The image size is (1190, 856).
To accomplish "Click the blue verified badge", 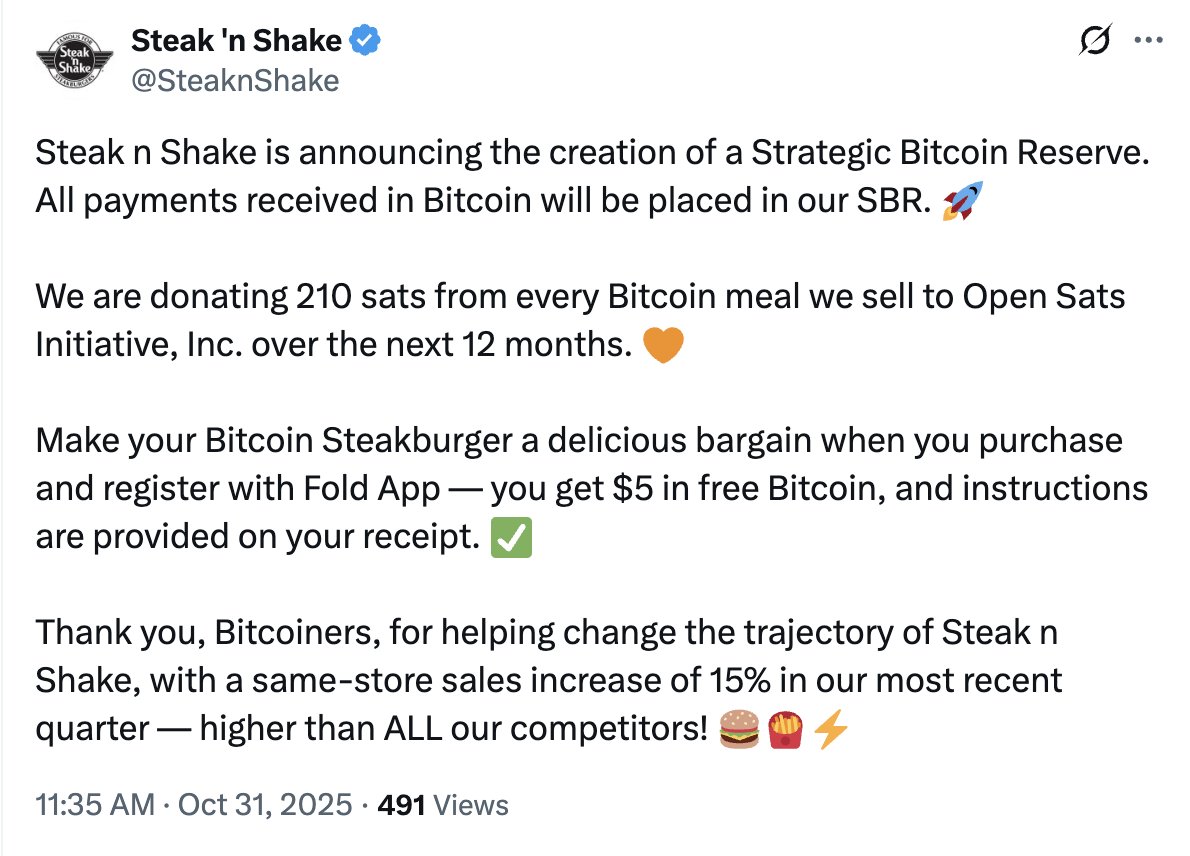I will click(x=364, y=41).
